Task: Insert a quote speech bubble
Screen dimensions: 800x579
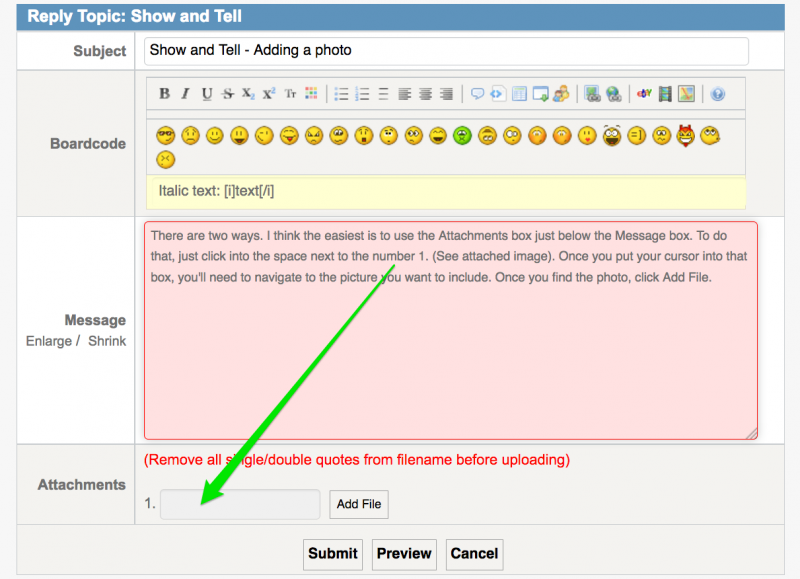Action: 477,94
